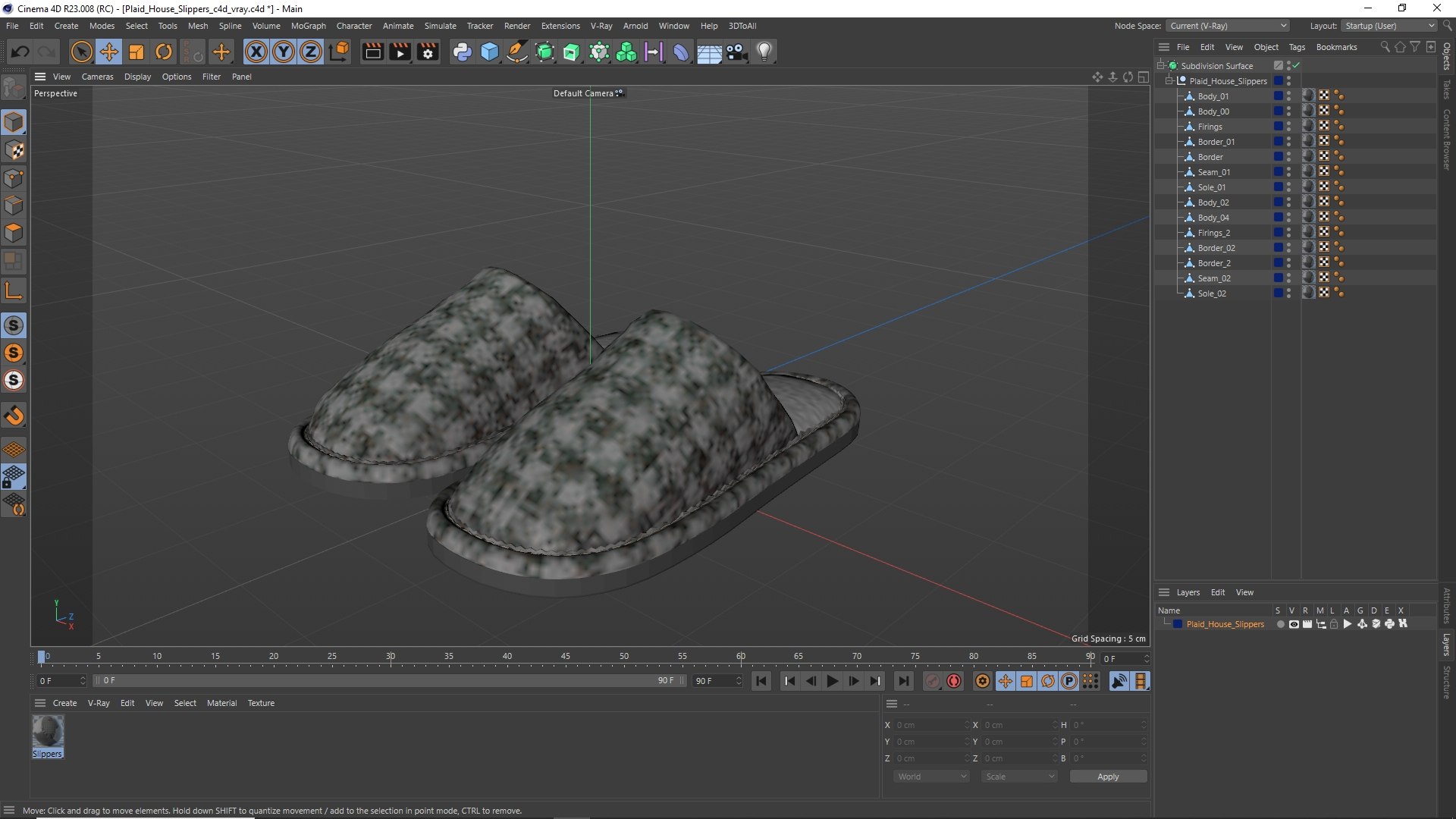Play the animation forward
Viewport: 1456px width, 819px height.
click(x=832, y=681)
